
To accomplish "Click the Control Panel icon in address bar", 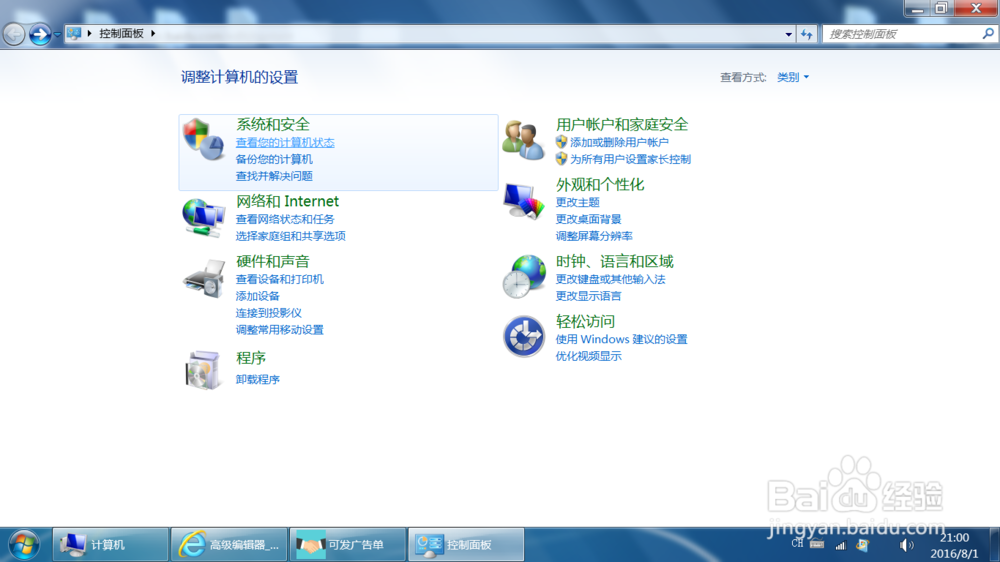I will point(74,33).
